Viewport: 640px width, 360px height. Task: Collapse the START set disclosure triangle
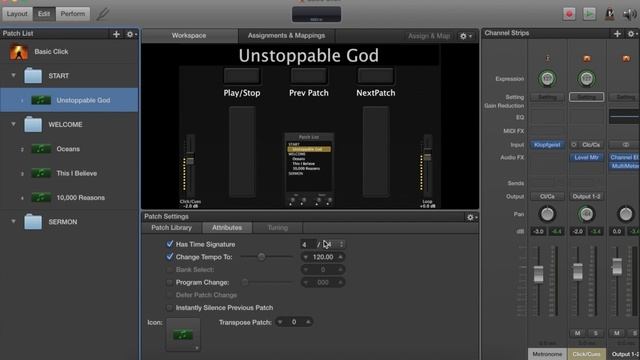pyautogui.click(x=13, y=76)
